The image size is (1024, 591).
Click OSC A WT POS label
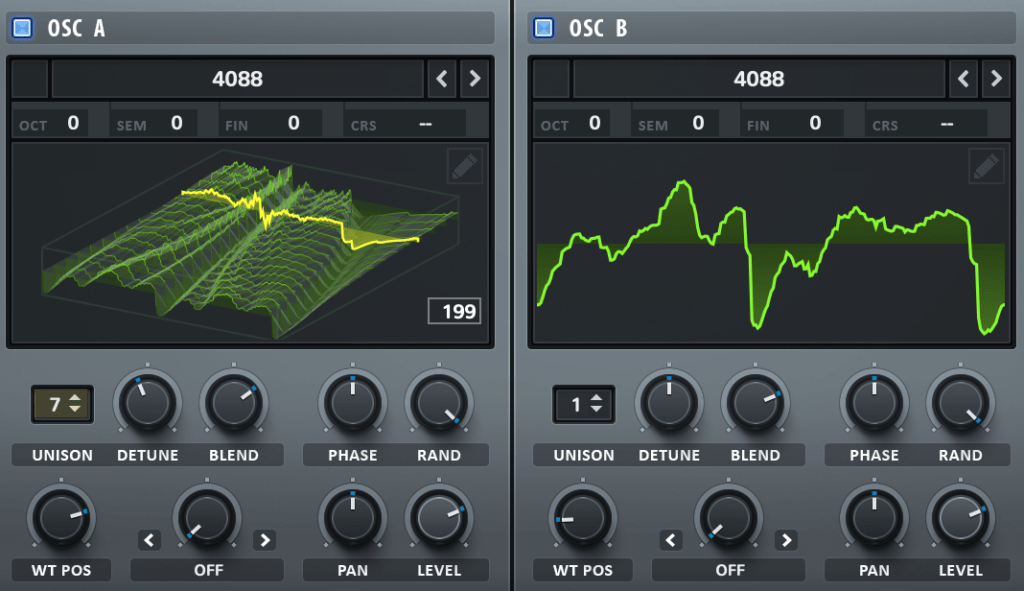pyautogui.click(x=61, y=570)
